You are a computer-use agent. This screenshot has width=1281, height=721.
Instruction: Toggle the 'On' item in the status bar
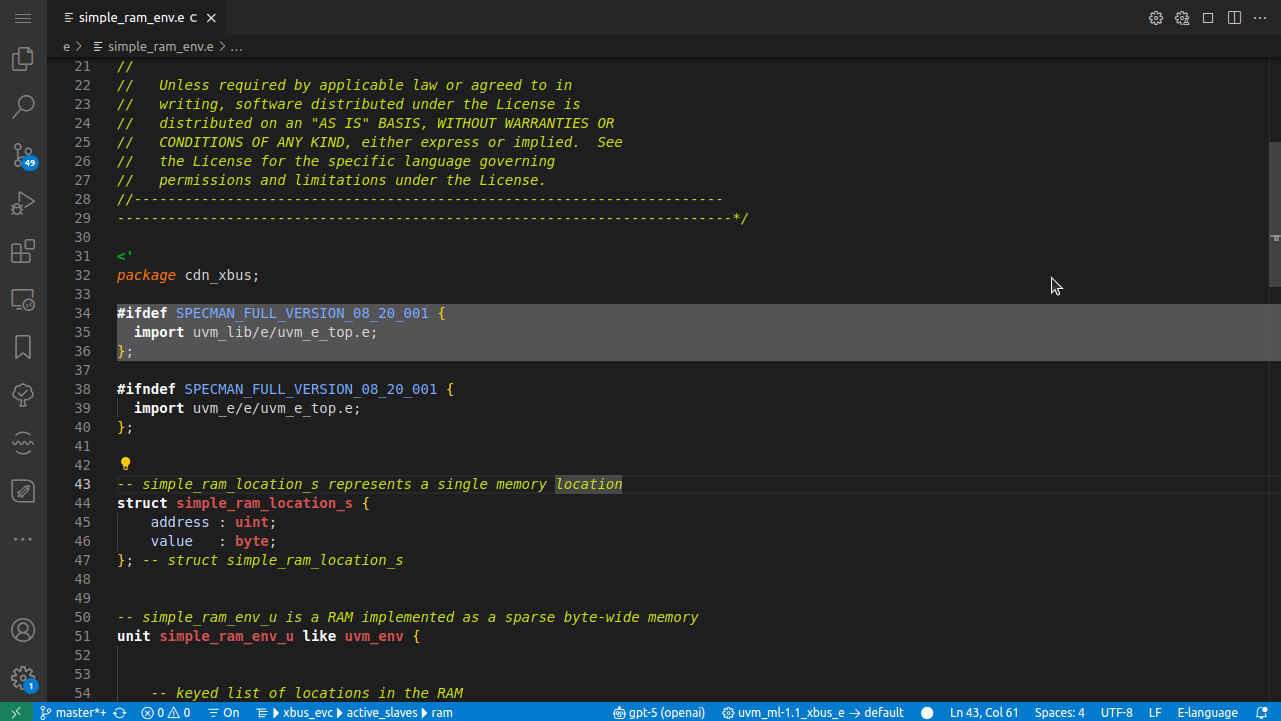[228, 712]
